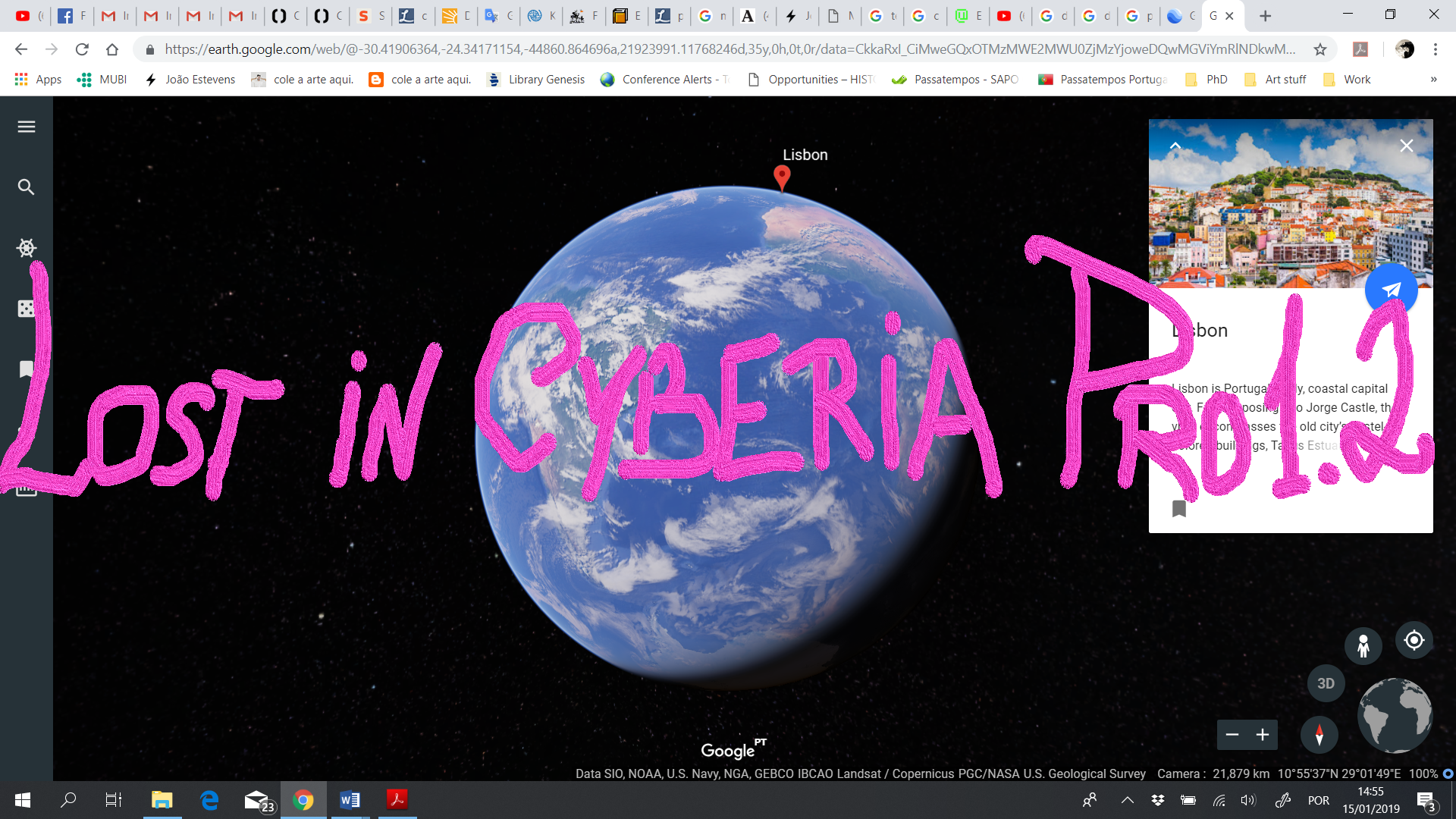The width and height of the screenshot is (1456, 819).
Task: Click the Search magnifier in sidebar
Action: [x=27, y=187]
